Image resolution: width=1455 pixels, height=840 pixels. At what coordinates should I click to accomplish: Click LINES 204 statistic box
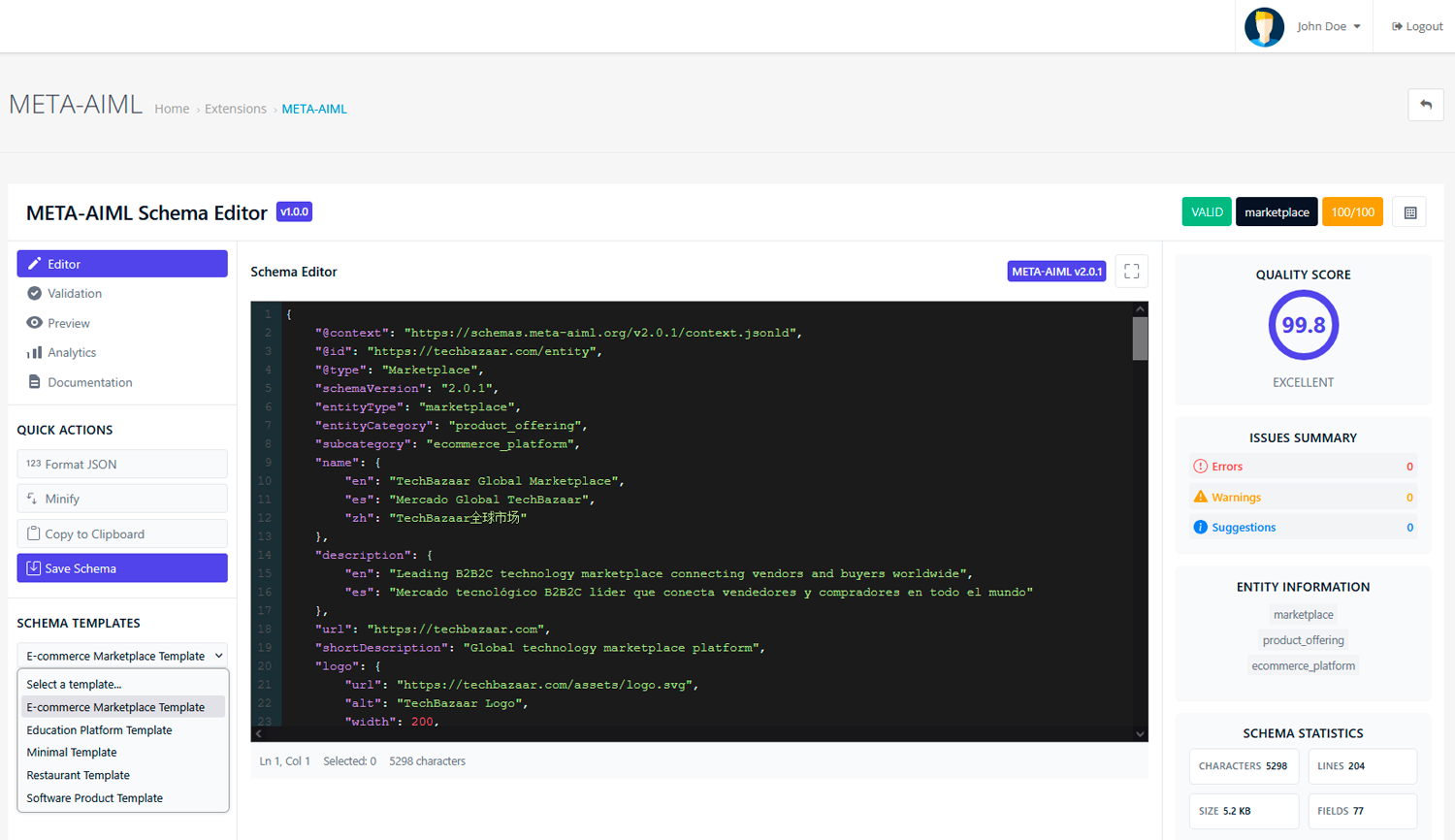coord(1362,766)
